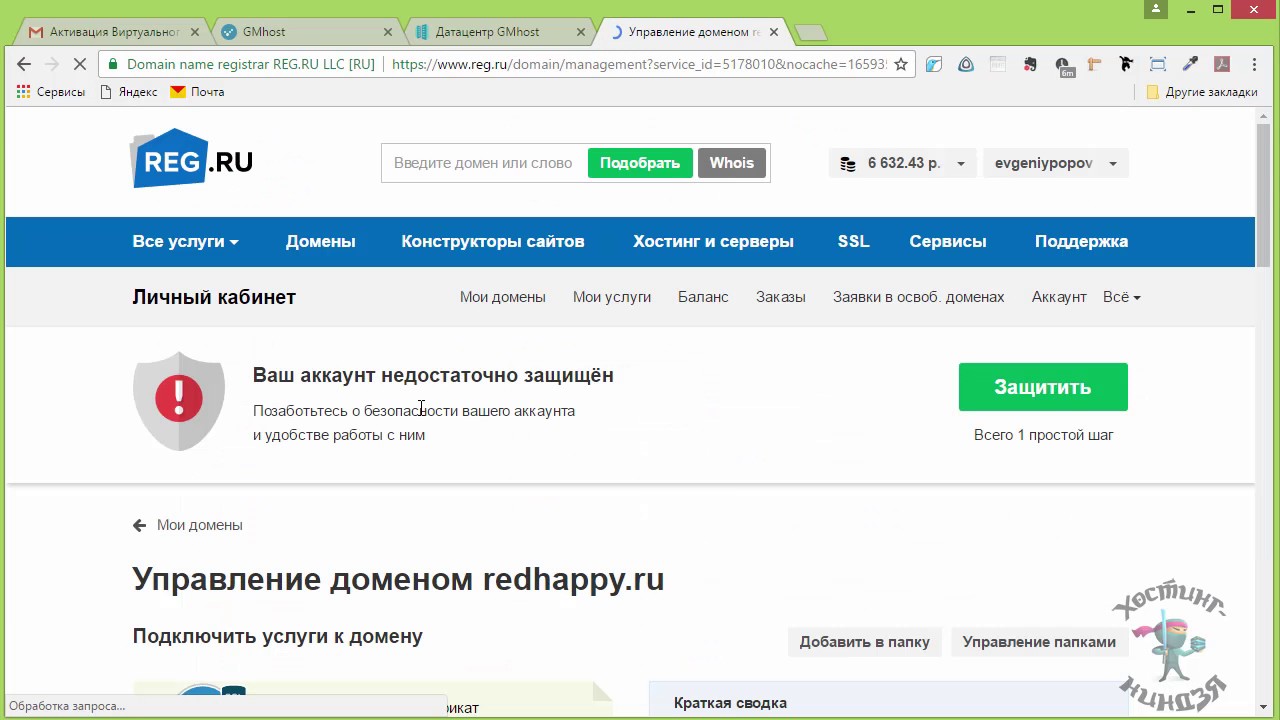Close the Управление доменом tab
Screen dimensions: 1280x720
[773, 32]
